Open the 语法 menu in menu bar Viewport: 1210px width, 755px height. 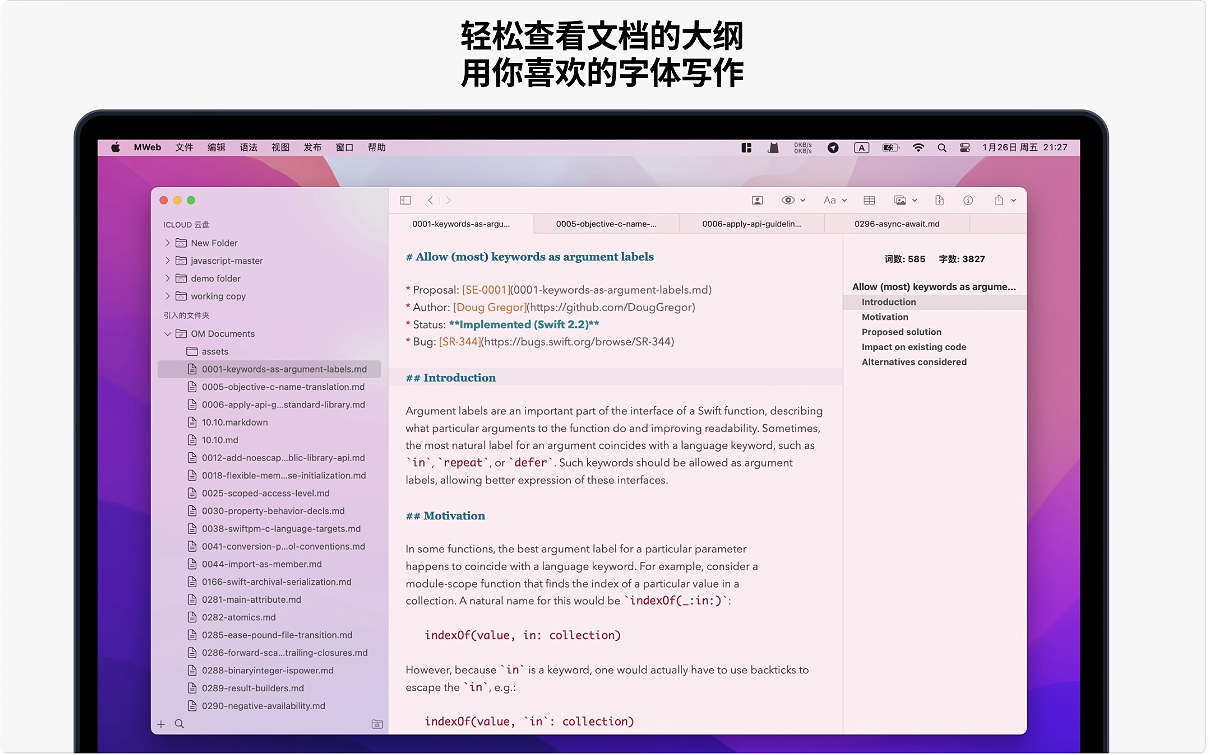click(x=248, y=147)
